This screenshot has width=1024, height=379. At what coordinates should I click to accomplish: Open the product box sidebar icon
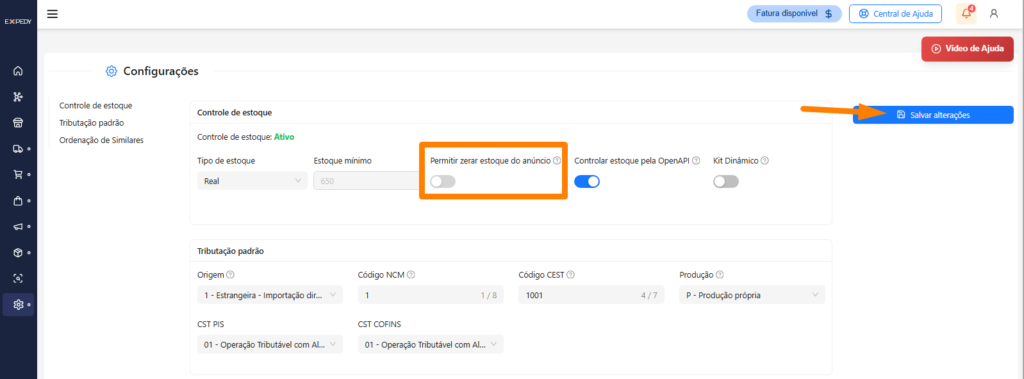click(18, 252)
